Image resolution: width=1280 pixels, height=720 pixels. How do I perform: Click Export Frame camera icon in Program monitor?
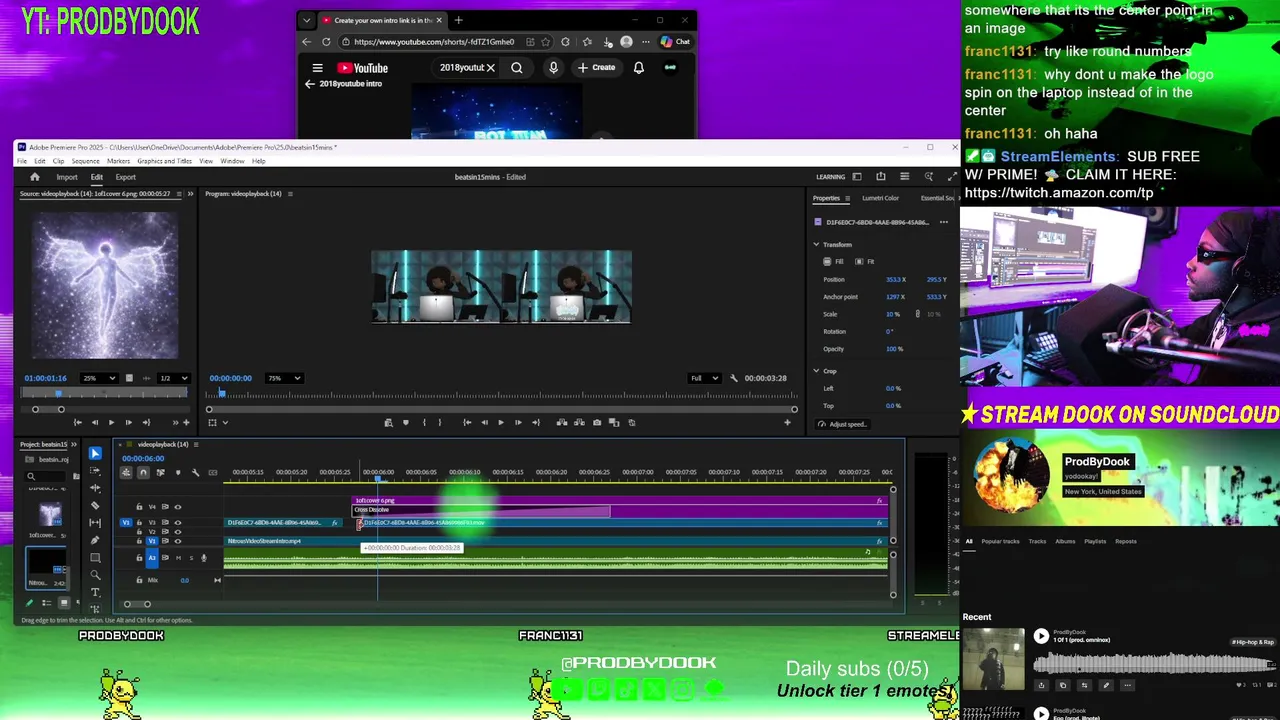pyautogui.click(x=597, y=422)
